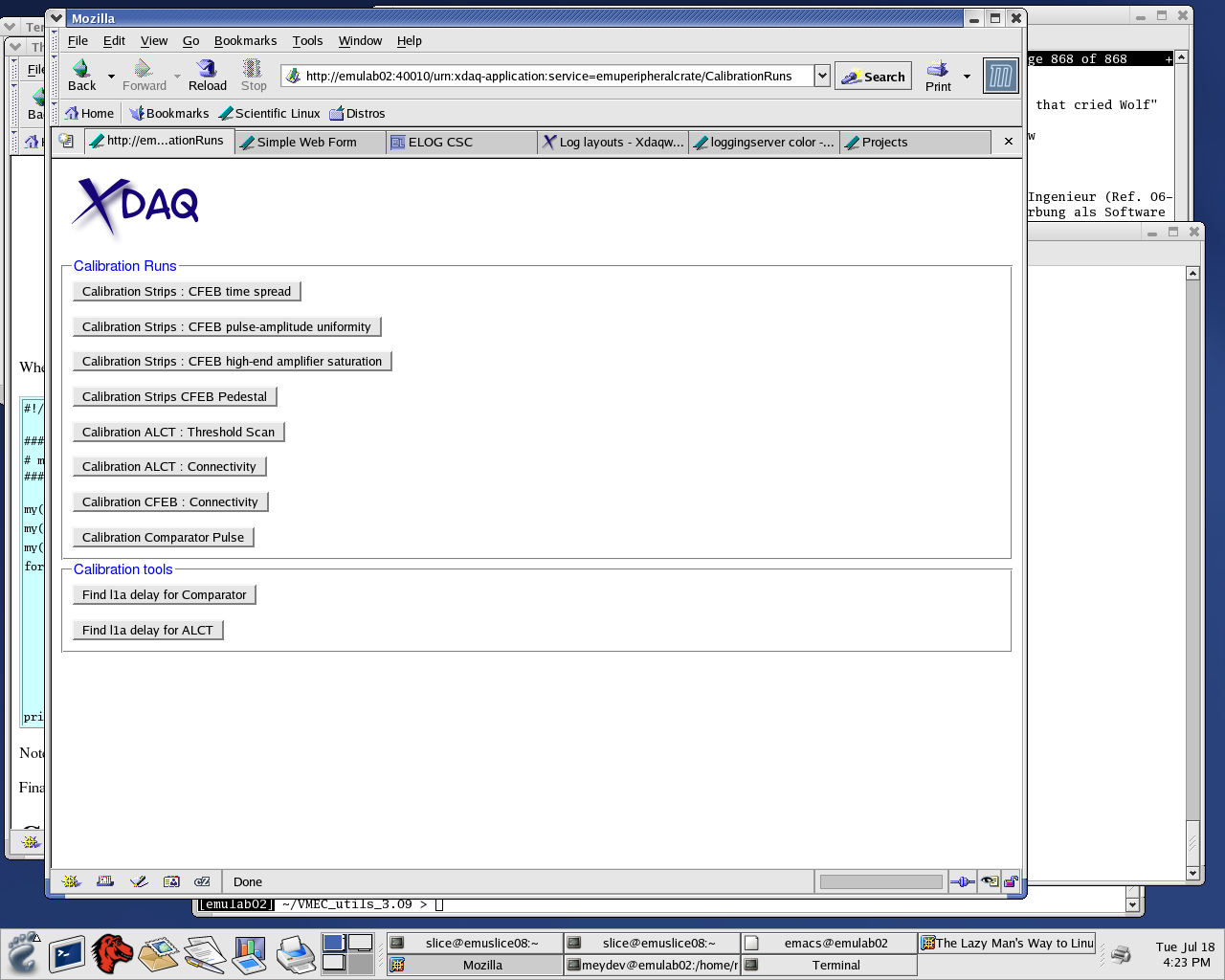Click the printer tray icon near the clock

[1121, 953]
